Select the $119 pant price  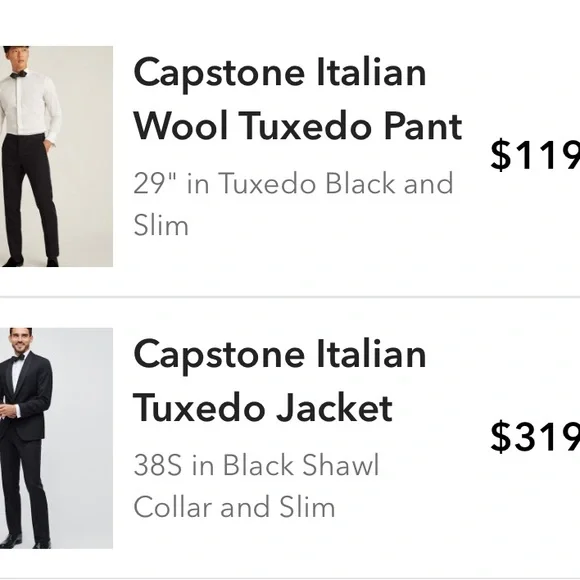pos(535,155)
